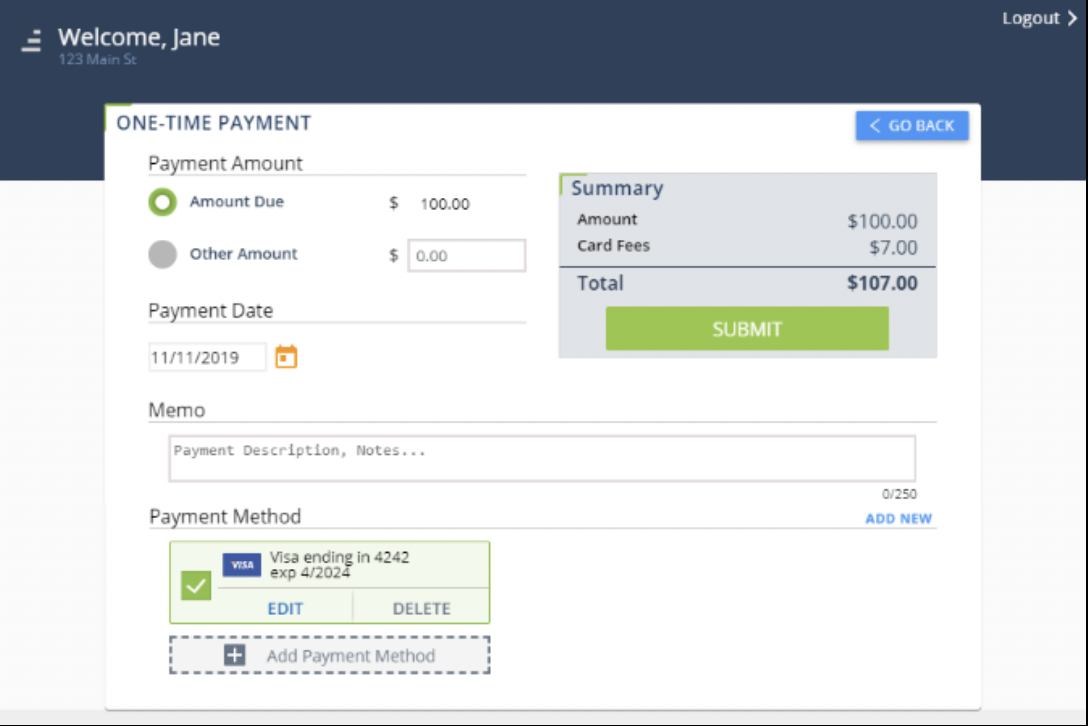Click the GO BACK button
The height and width of the screenshot is (726, 1088).
coord(912,125)
